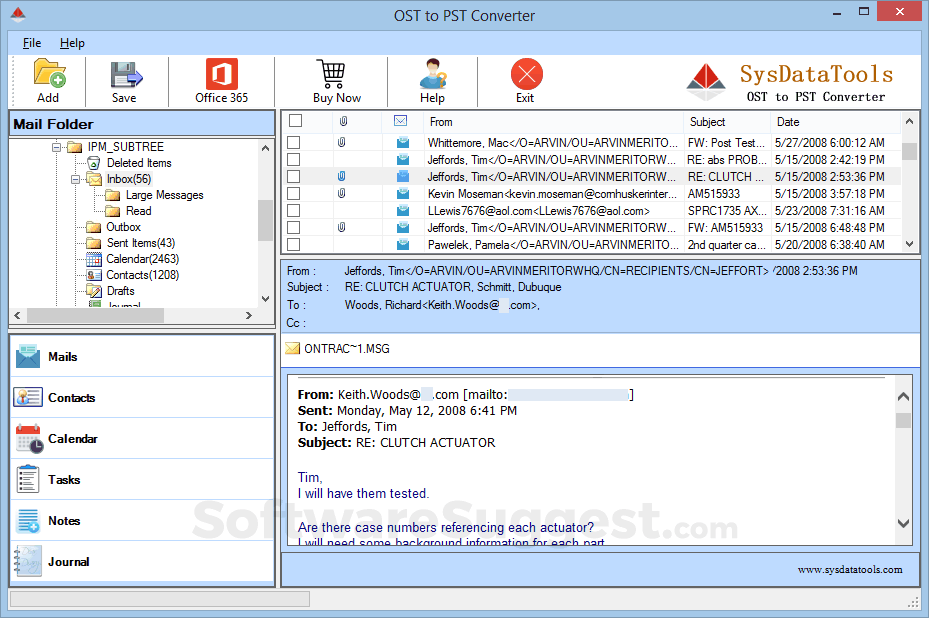The height and width of the screenshot is (618, 929).
Task: Click the red Exit icon
Action: [526, 75]
